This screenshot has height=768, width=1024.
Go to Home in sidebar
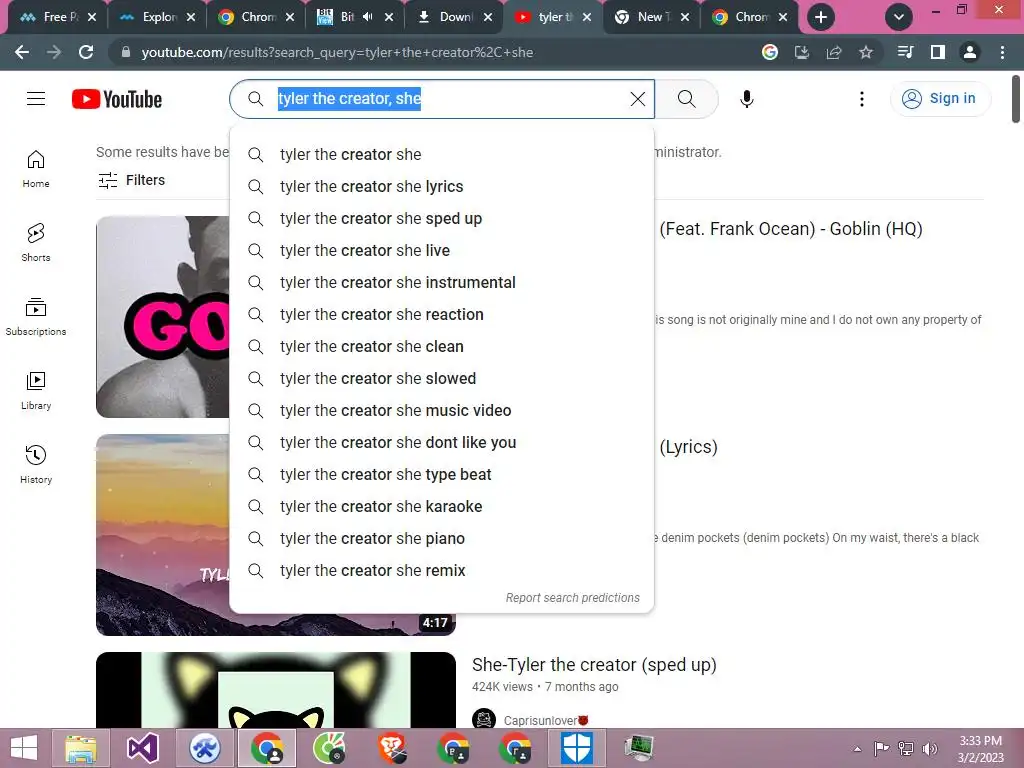(36, 169)
